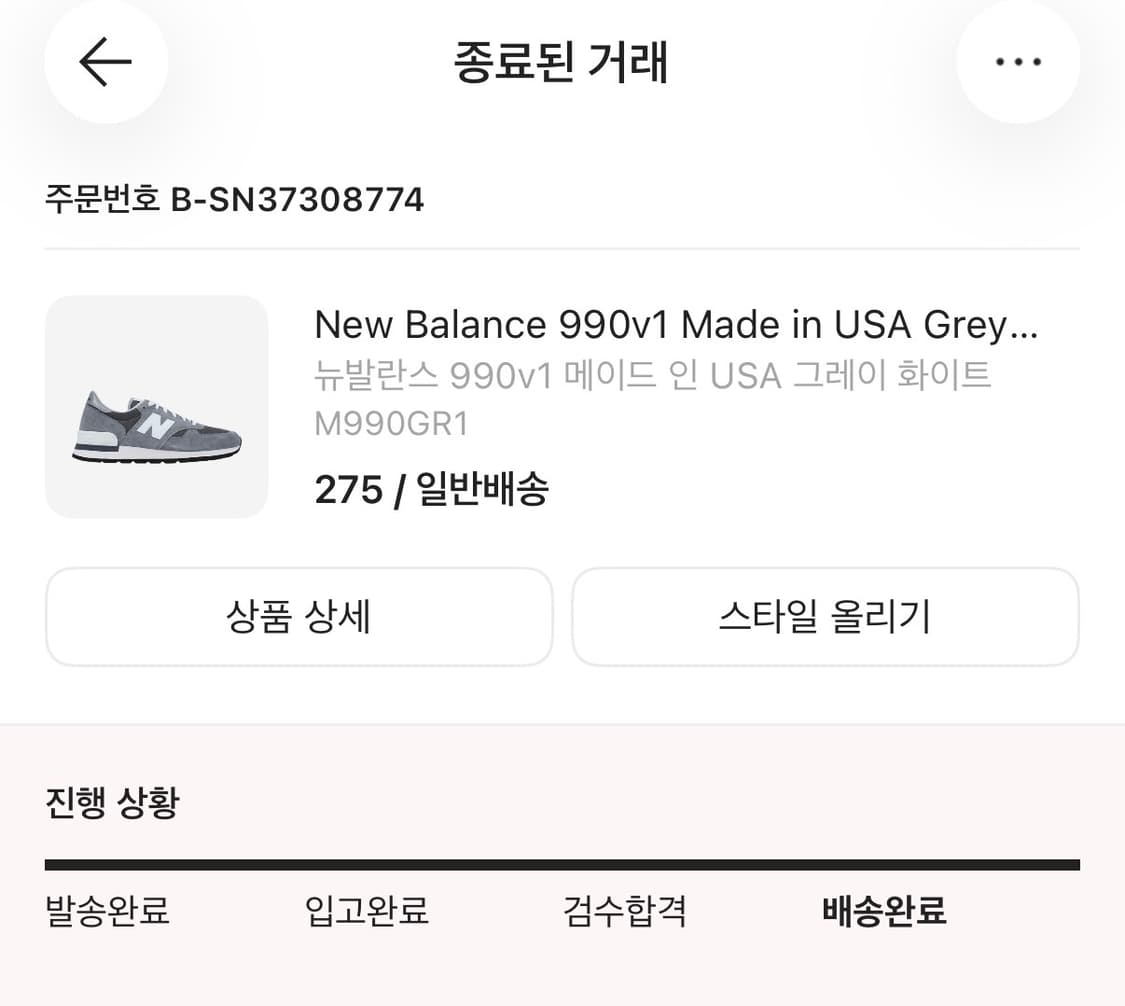Click the New Balance 990v1 product title
Screen dimensions: 1125x1006
(x=676, y=324)
